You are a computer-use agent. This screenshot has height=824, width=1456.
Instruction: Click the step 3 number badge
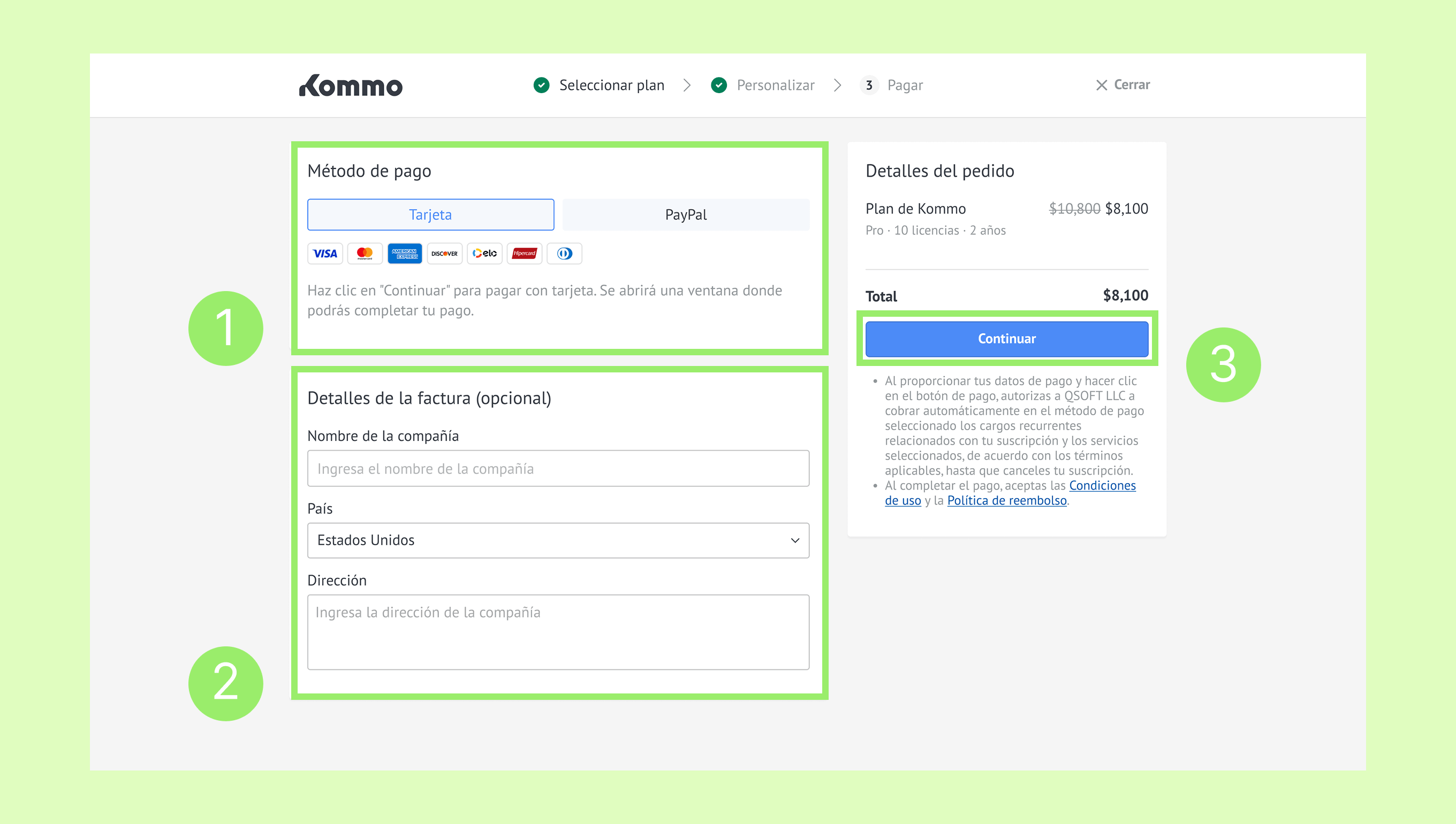coord(869,85)
